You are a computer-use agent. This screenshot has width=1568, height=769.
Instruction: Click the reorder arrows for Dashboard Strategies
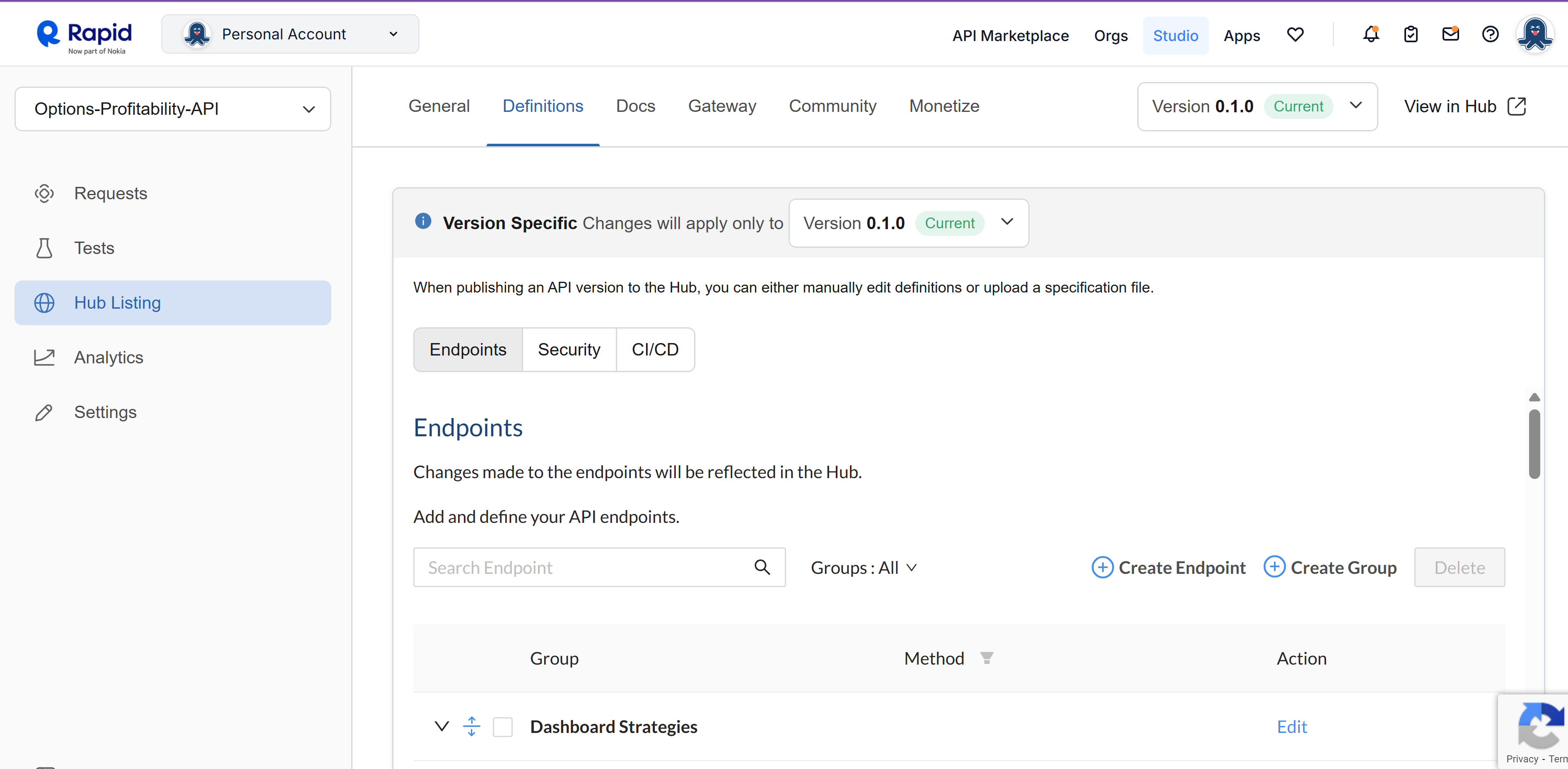[472, 726]
